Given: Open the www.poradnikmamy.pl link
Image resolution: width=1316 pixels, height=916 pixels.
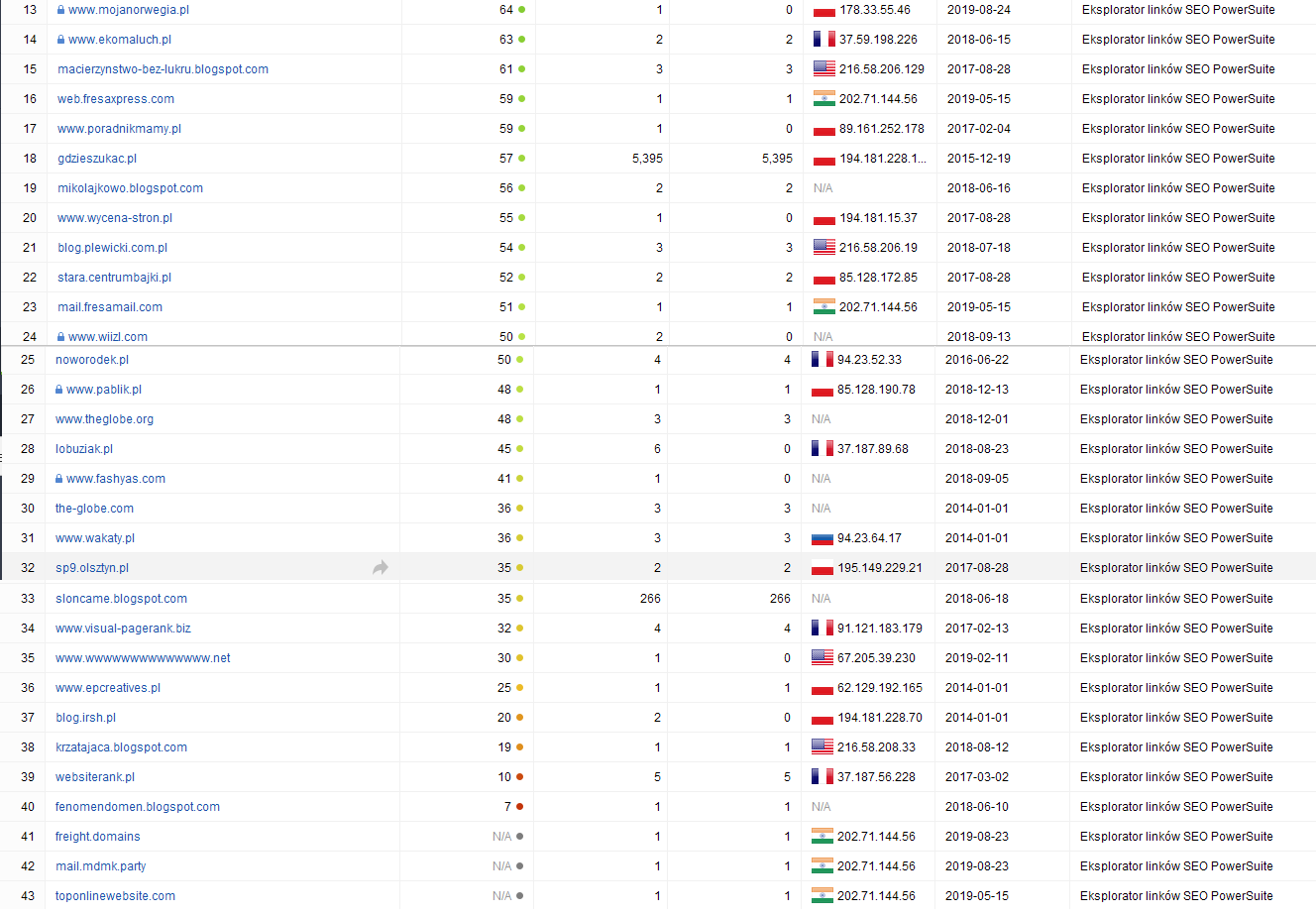Looking at the screenshot, I should (120, 129).
